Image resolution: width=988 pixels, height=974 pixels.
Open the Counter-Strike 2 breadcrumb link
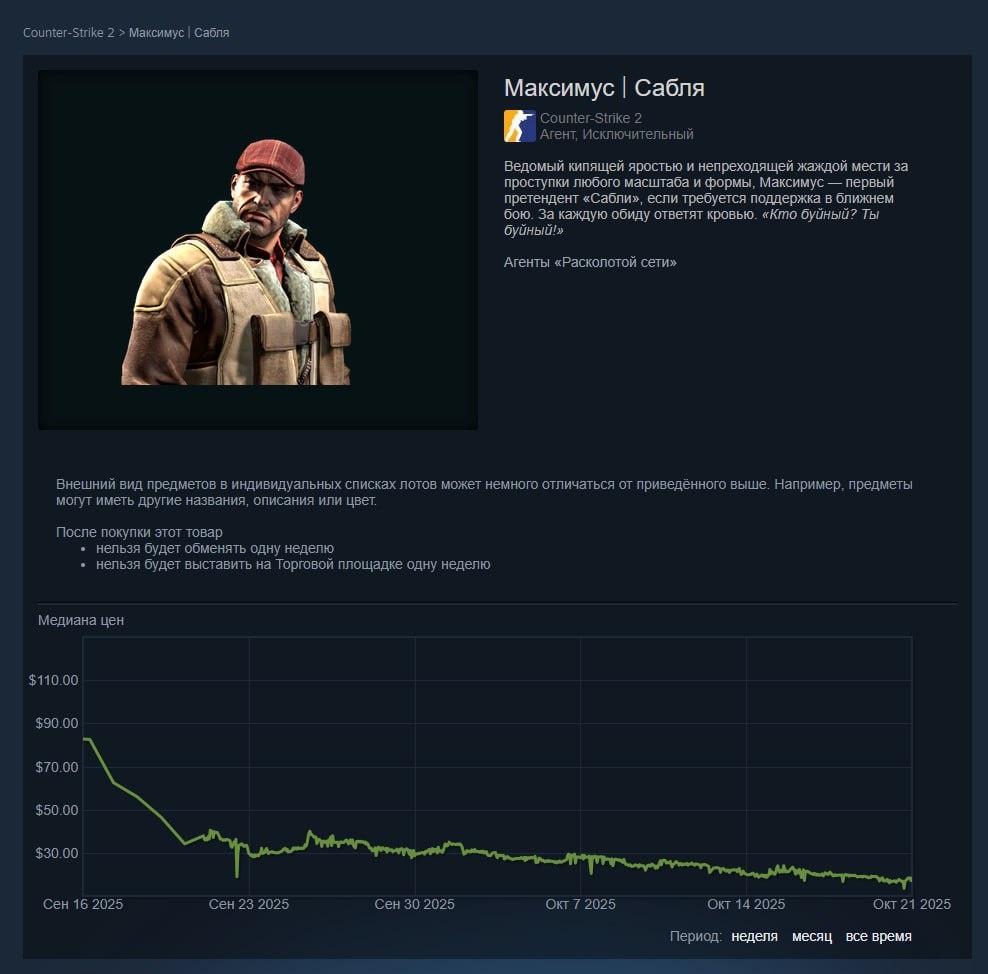(69, 33)
